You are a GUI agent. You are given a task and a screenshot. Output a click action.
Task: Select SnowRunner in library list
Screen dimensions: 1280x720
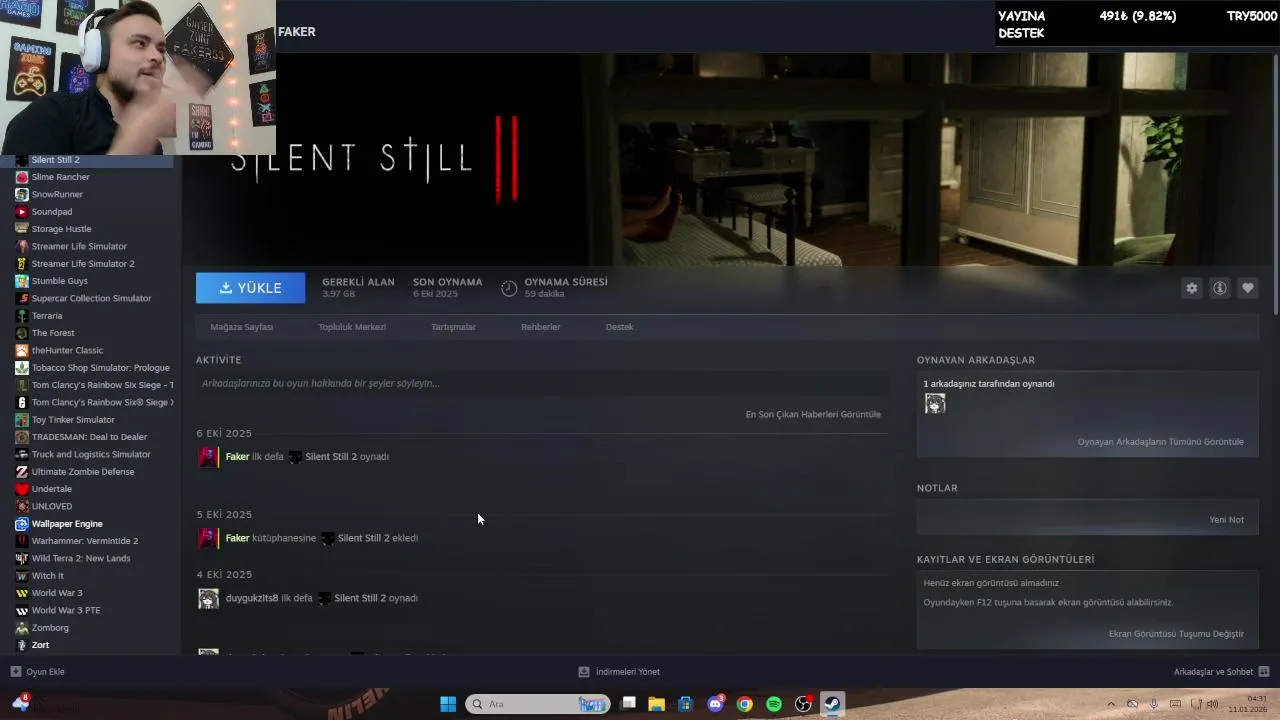57,194
